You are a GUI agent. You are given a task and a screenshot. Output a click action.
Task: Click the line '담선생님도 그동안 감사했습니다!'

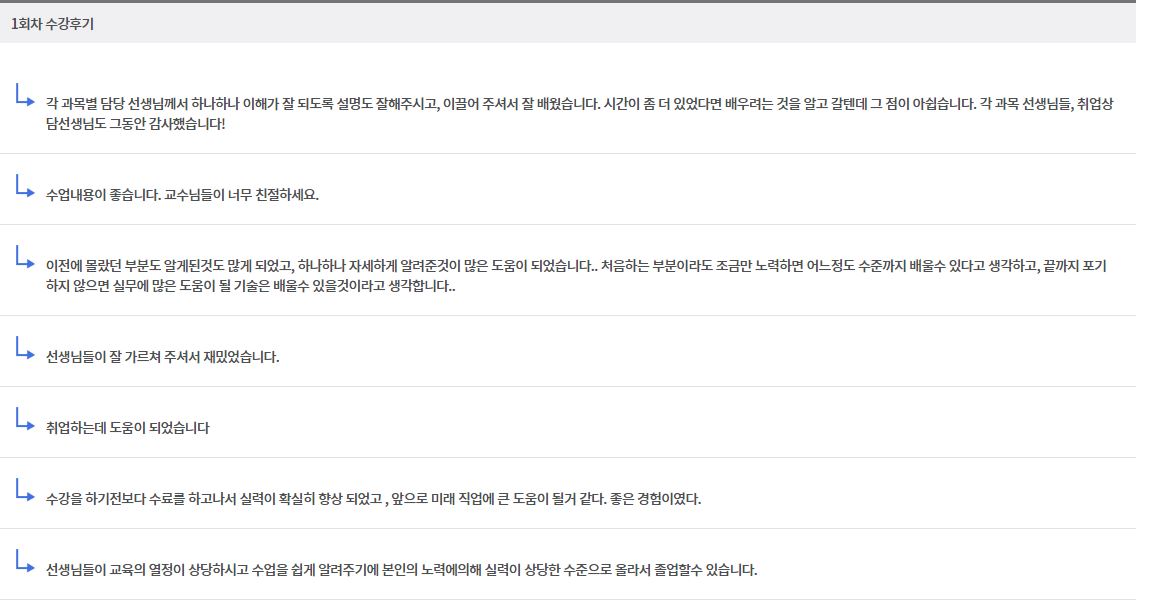(136, 125)
